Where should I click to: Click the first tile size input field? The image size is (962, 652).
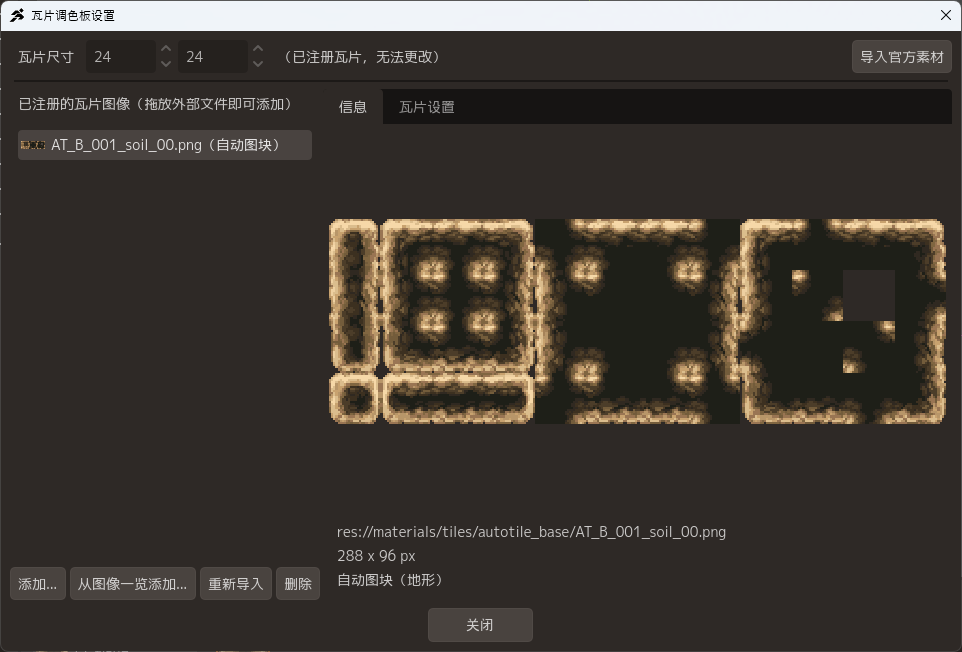coord(121,57)
